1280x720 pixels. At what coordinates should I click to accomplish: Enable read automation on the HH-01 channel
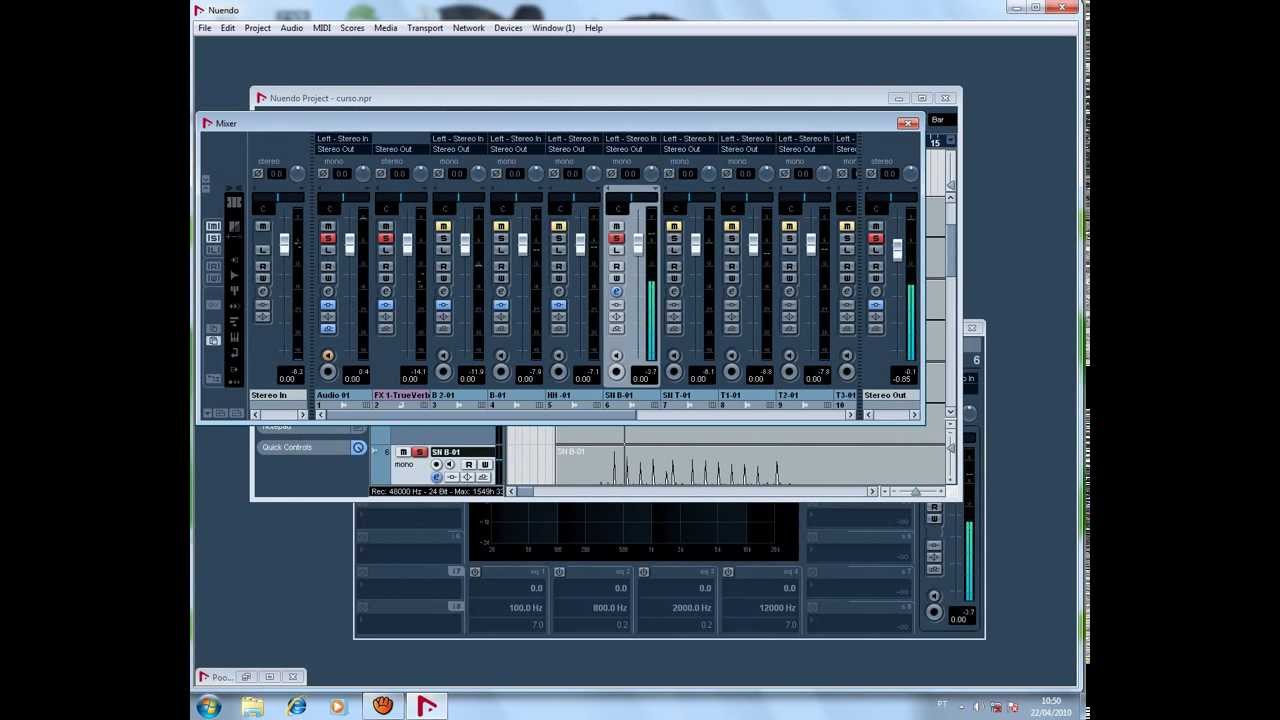(558, 266)
